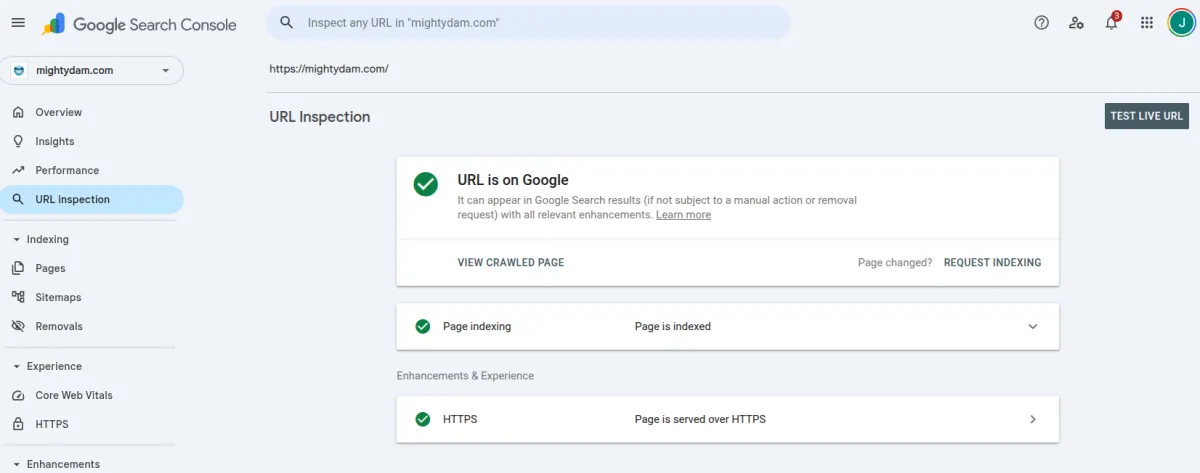Click the mightydam.com property favicon
Viewport: 1200px width, 473px height.
click(x=18, y=71)
